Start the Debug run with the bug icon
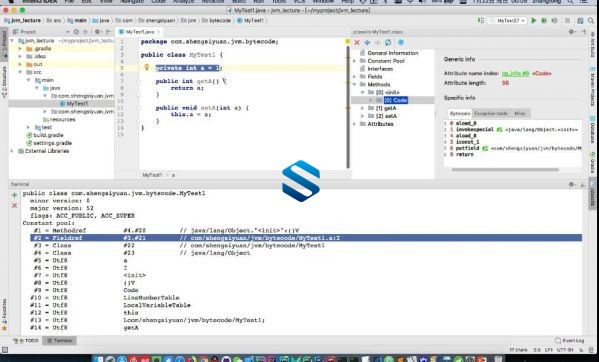This screenshot has height=362, width=599. click(544, 21)
